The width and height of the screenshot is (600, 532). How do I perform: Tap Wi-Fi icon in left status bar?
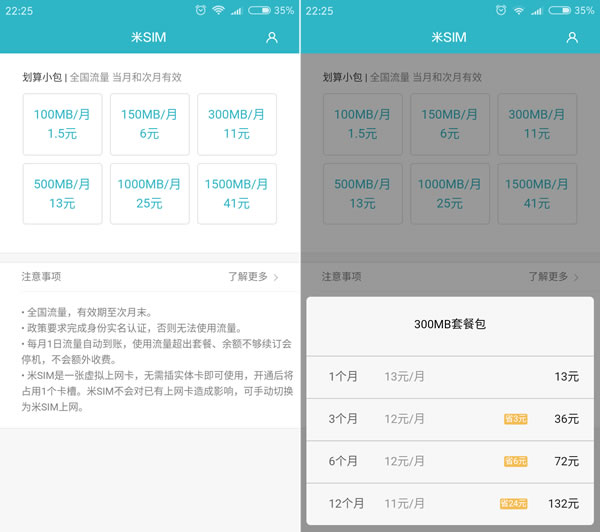click(x=218, y=10)
